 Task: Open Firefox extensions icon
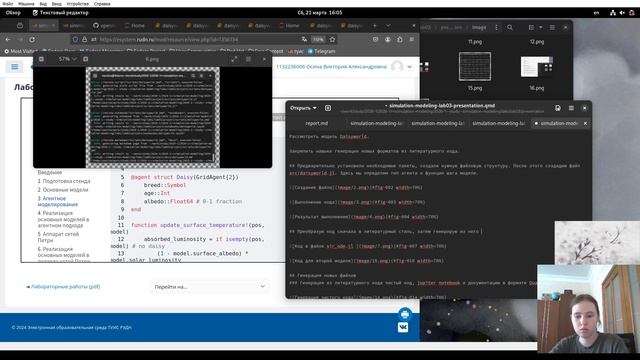(400, 40)
